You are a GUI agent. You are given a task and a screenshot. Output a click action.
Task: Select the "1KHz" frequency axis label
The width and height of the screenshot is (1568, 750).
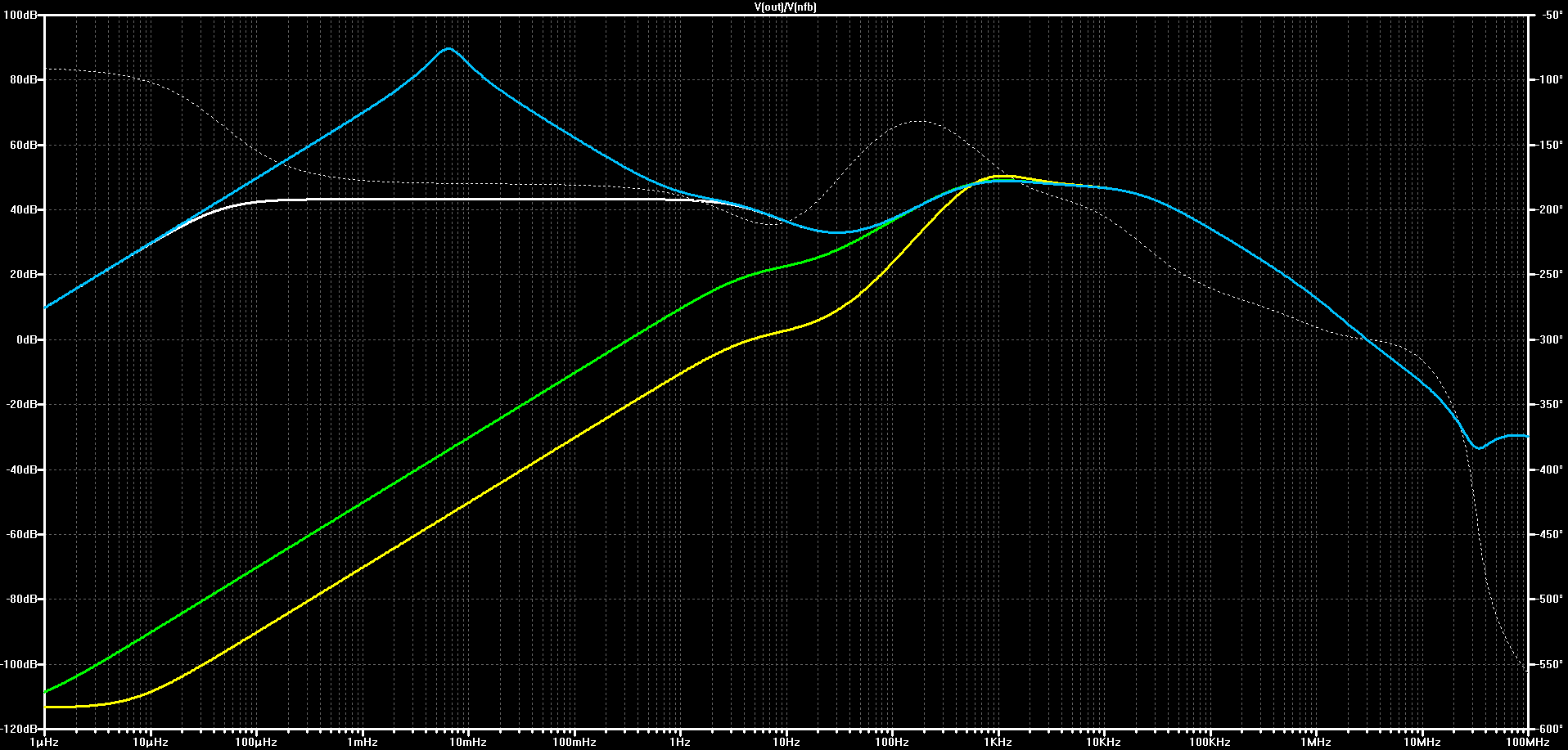(998, 743)
